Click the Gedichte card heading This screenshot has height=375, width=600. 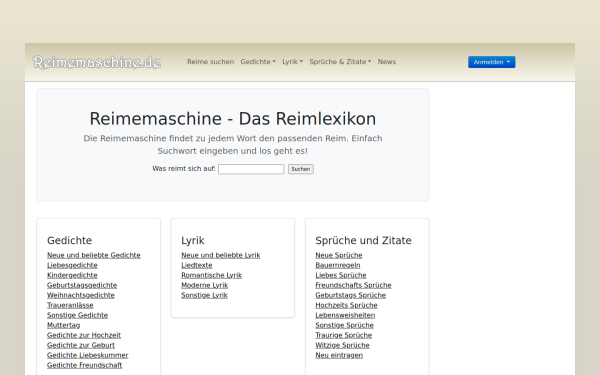(70, 240)
